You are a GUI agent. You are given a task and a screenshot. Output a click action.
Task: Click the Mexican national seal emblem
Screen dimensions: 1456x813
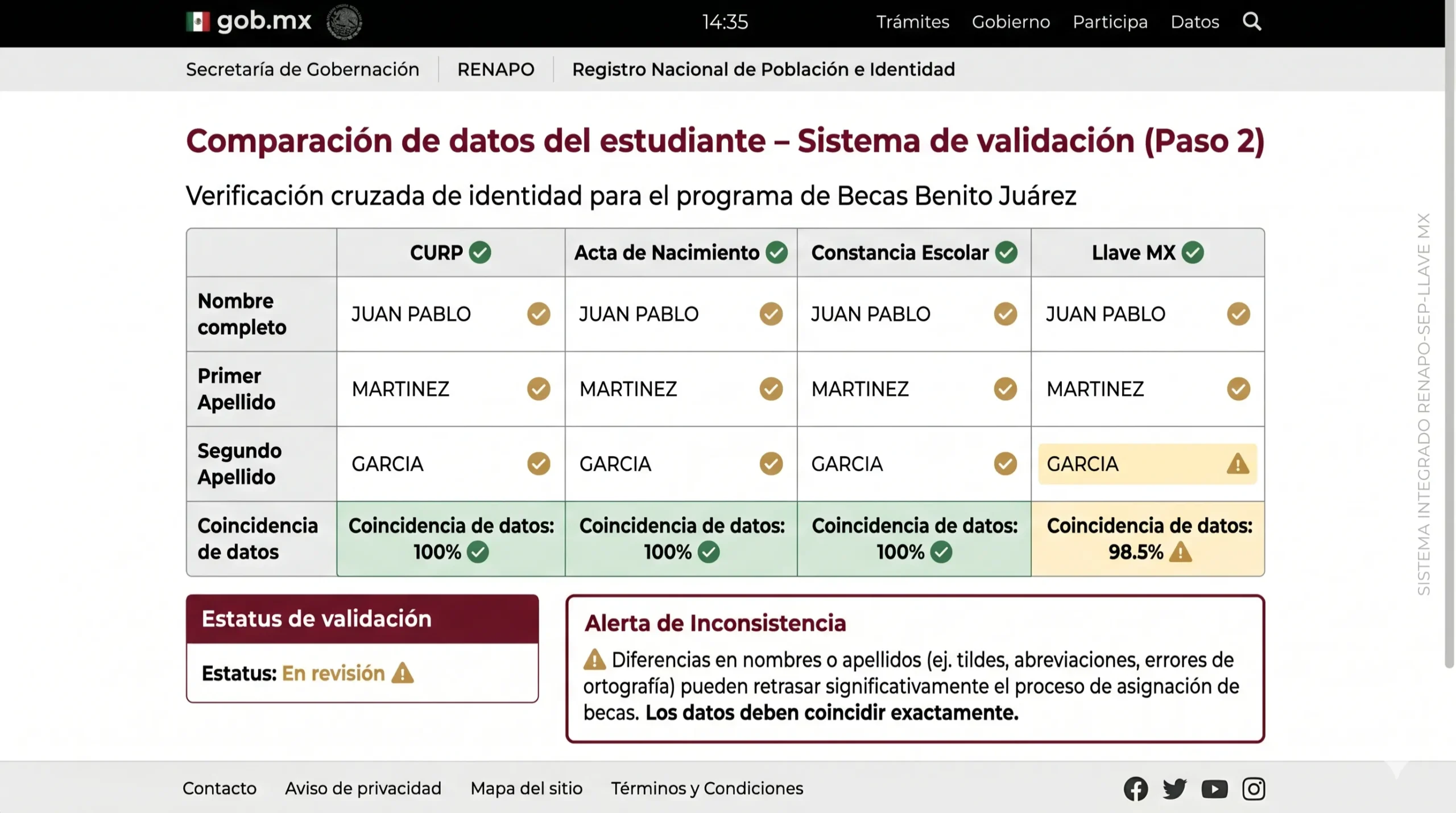pyautogui.click(x=344, y=22)
